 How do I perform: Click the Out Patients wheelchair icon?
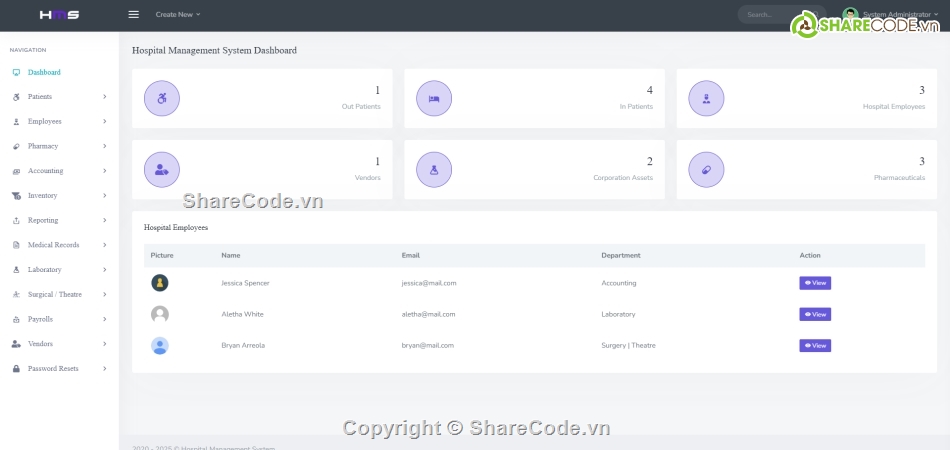[162, 98]
